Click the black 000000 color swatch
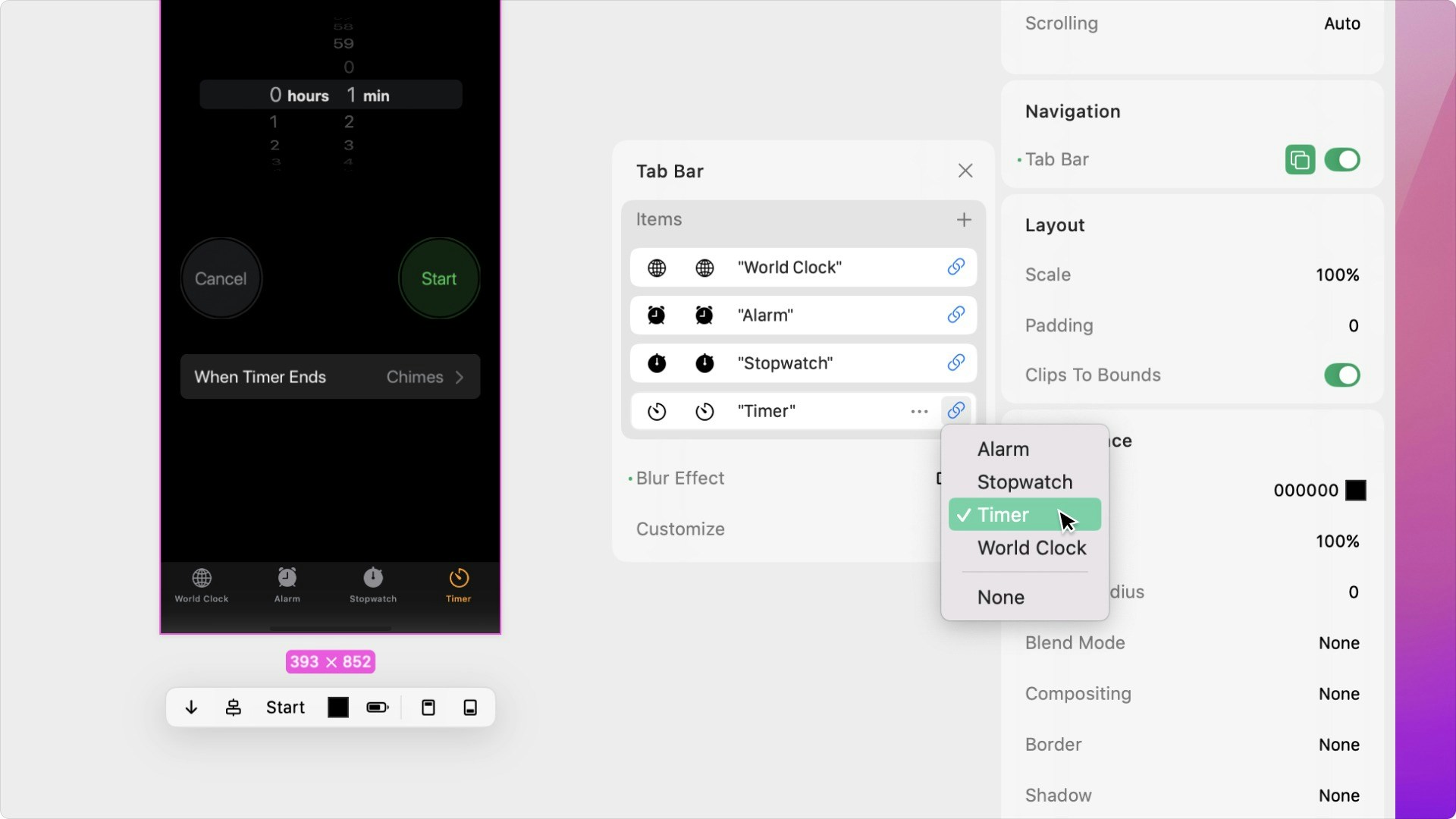 1355,491
